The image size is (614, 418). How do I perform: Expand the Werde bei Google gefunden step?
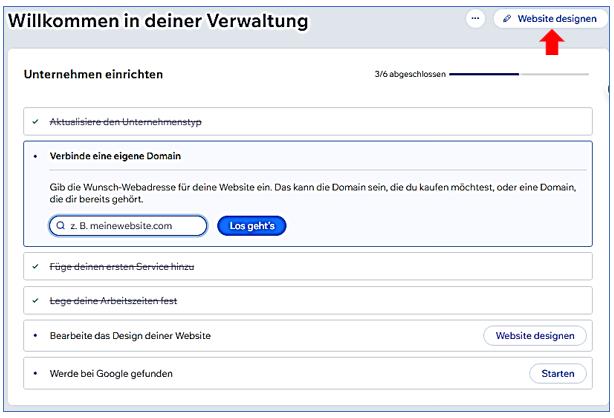[111, 373]
